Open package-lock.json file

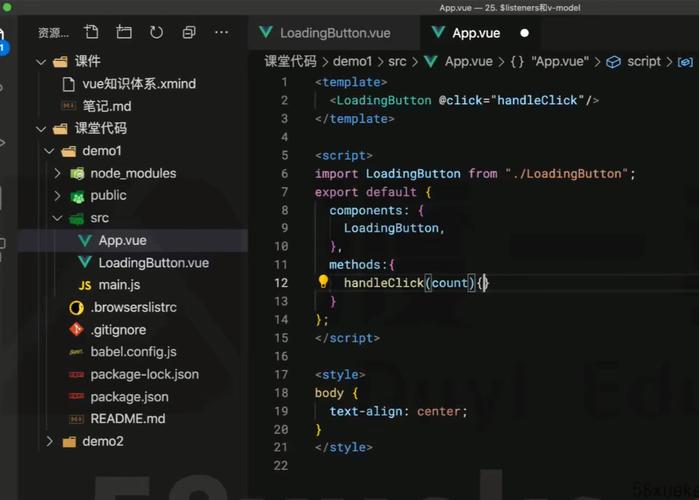coord(145,374)
